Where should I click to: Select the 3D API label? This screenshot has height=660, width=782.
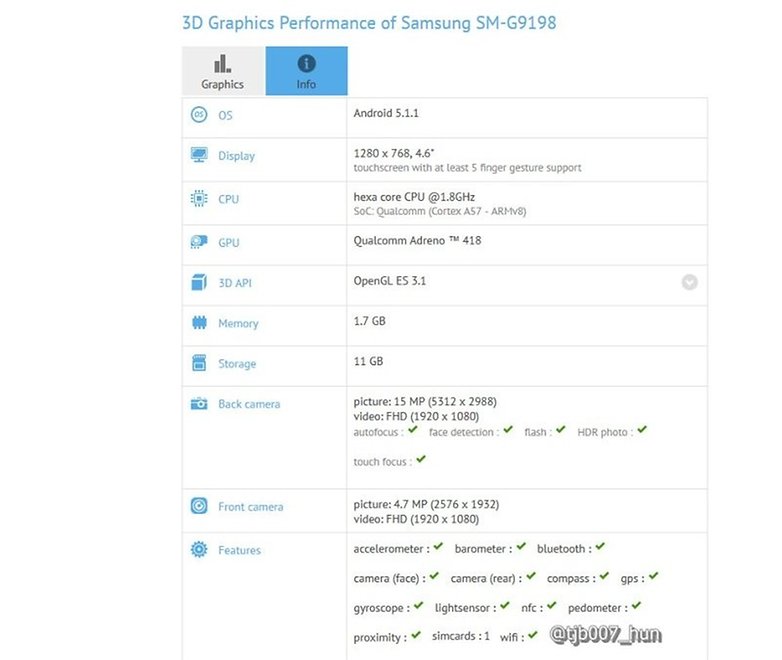coord(235,283)
